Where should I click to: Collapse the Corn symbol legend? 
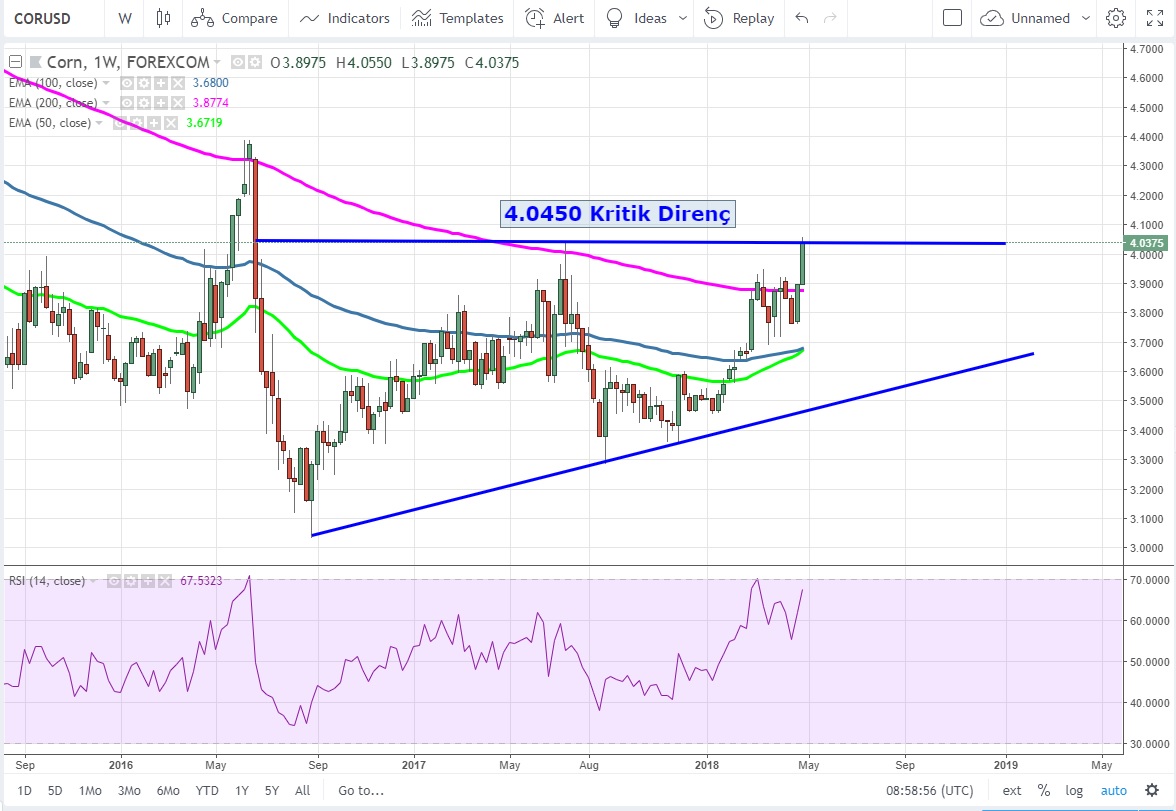coord(14,62)
